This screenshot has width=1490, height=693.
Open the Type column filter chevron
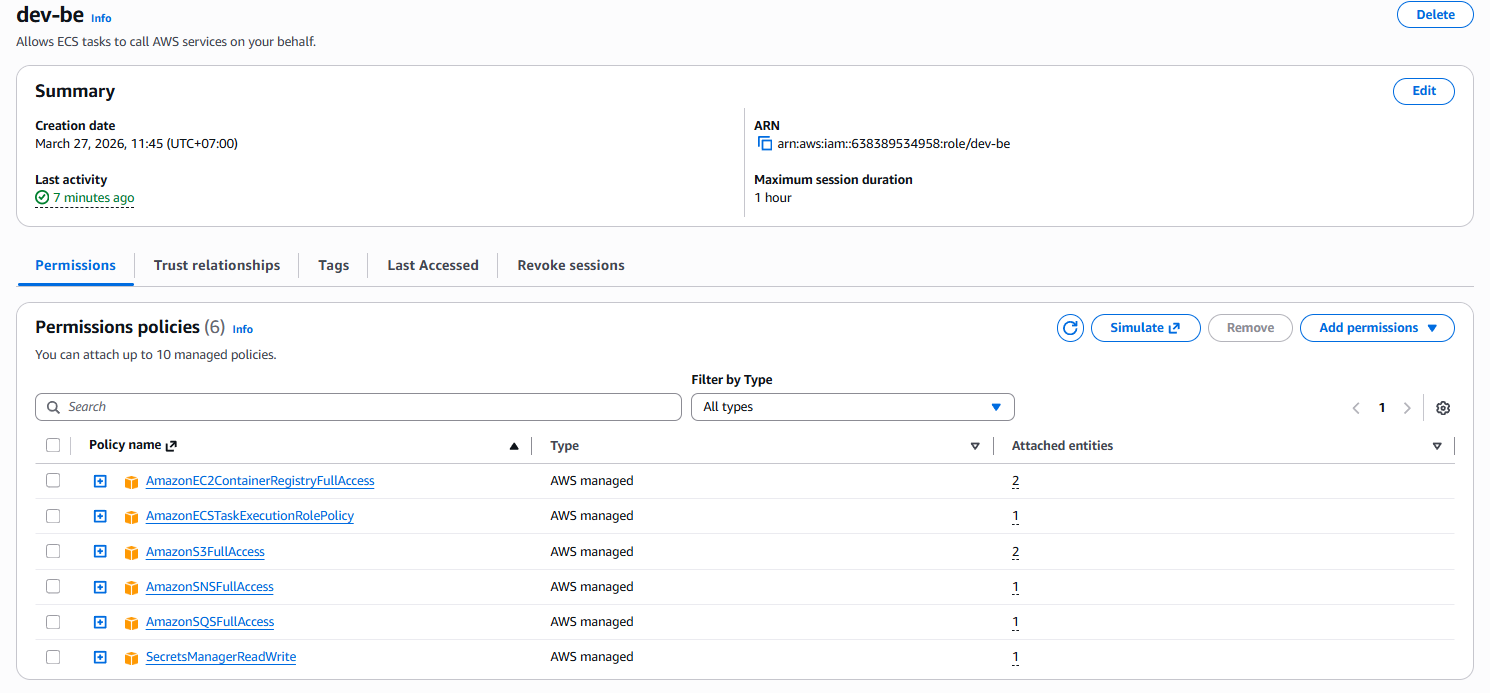point(975,446)
